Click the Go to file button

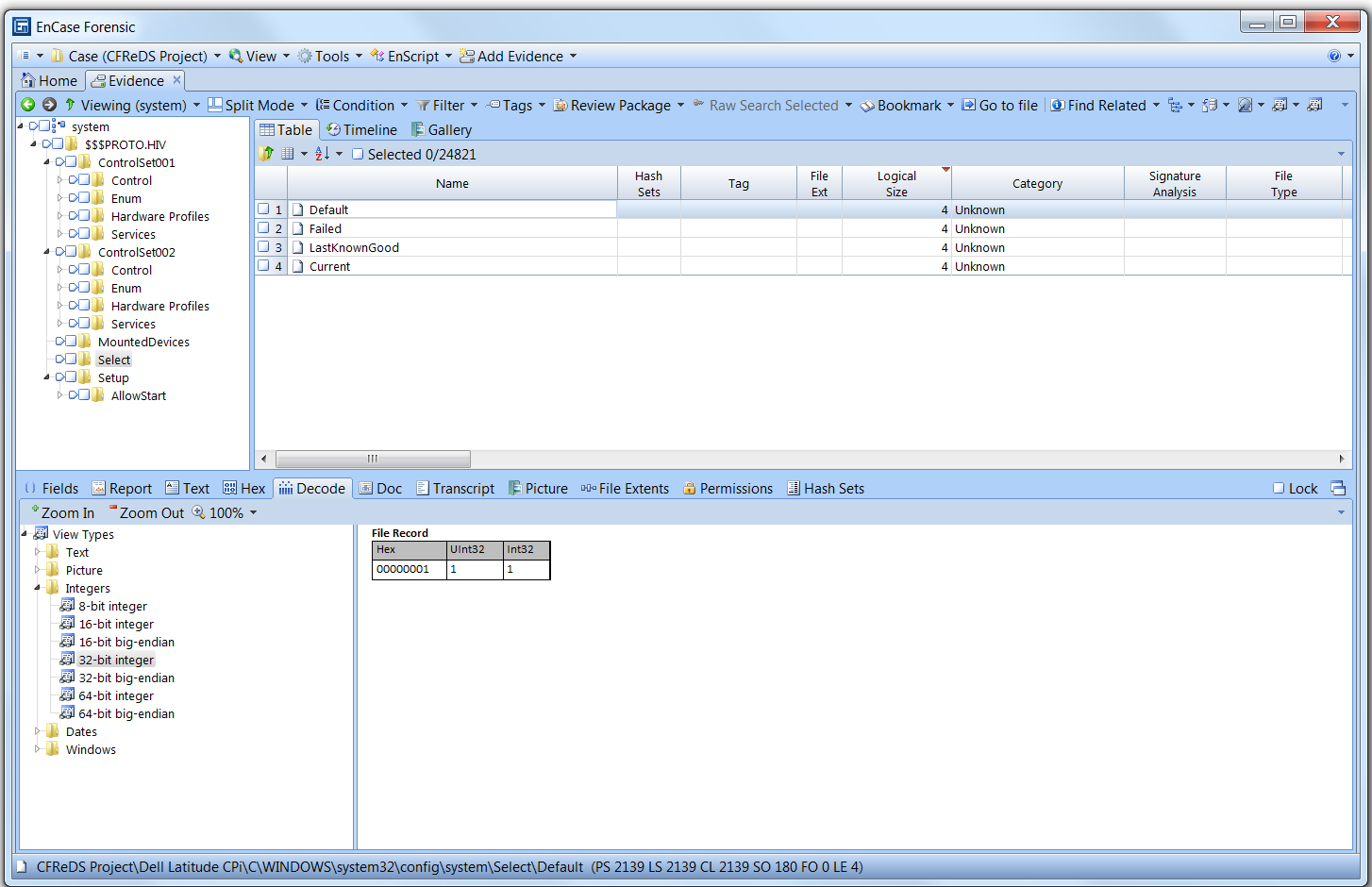click(999, 106)
